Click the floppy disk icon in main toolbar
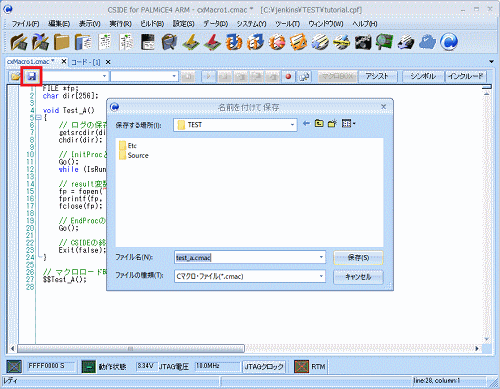500x389 pixels. coord(148,42)
